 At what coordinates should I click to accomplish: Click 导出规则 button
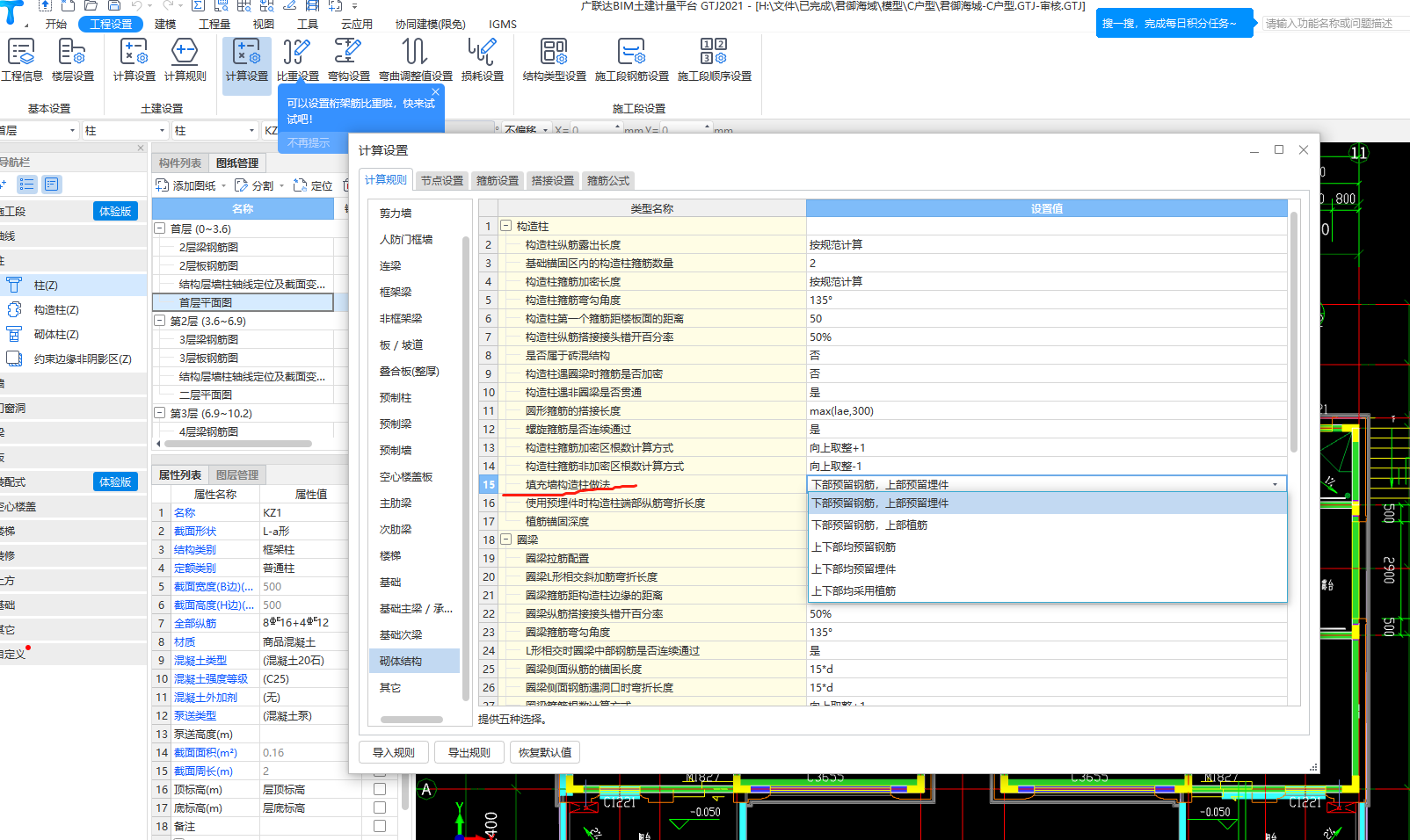469,753
